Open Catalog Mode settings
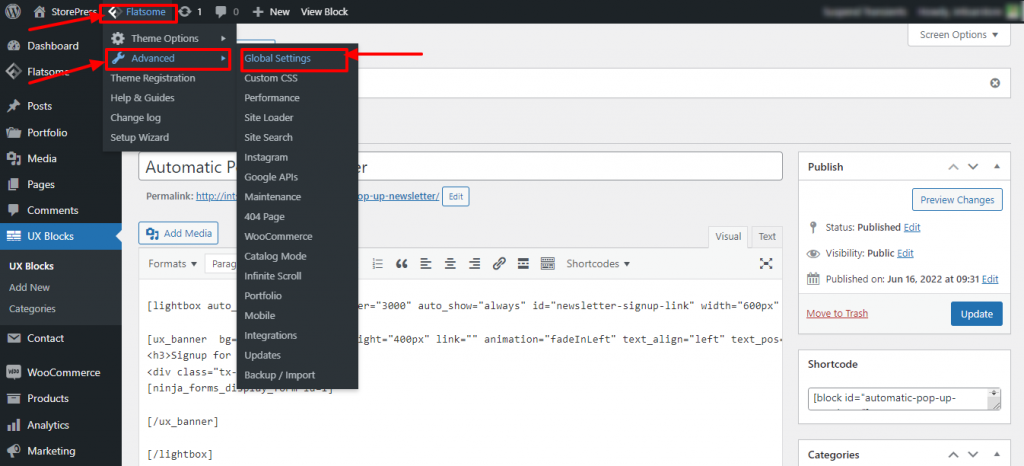The width and height of the screenshot is (1024, 466). tap(275, 256)
